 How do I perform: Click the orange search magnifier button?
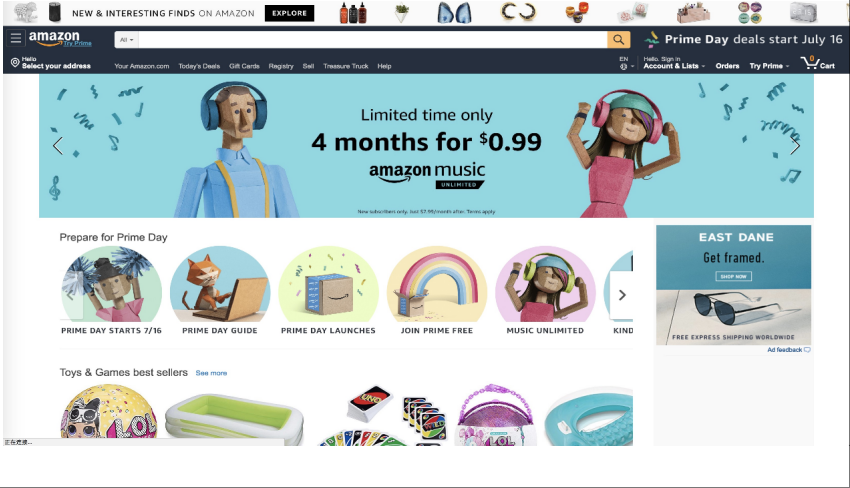(619, 40)
